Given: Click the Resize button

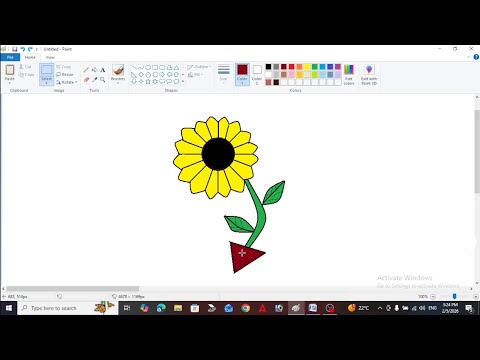Looking at the screenshot, I should [65, 75].
